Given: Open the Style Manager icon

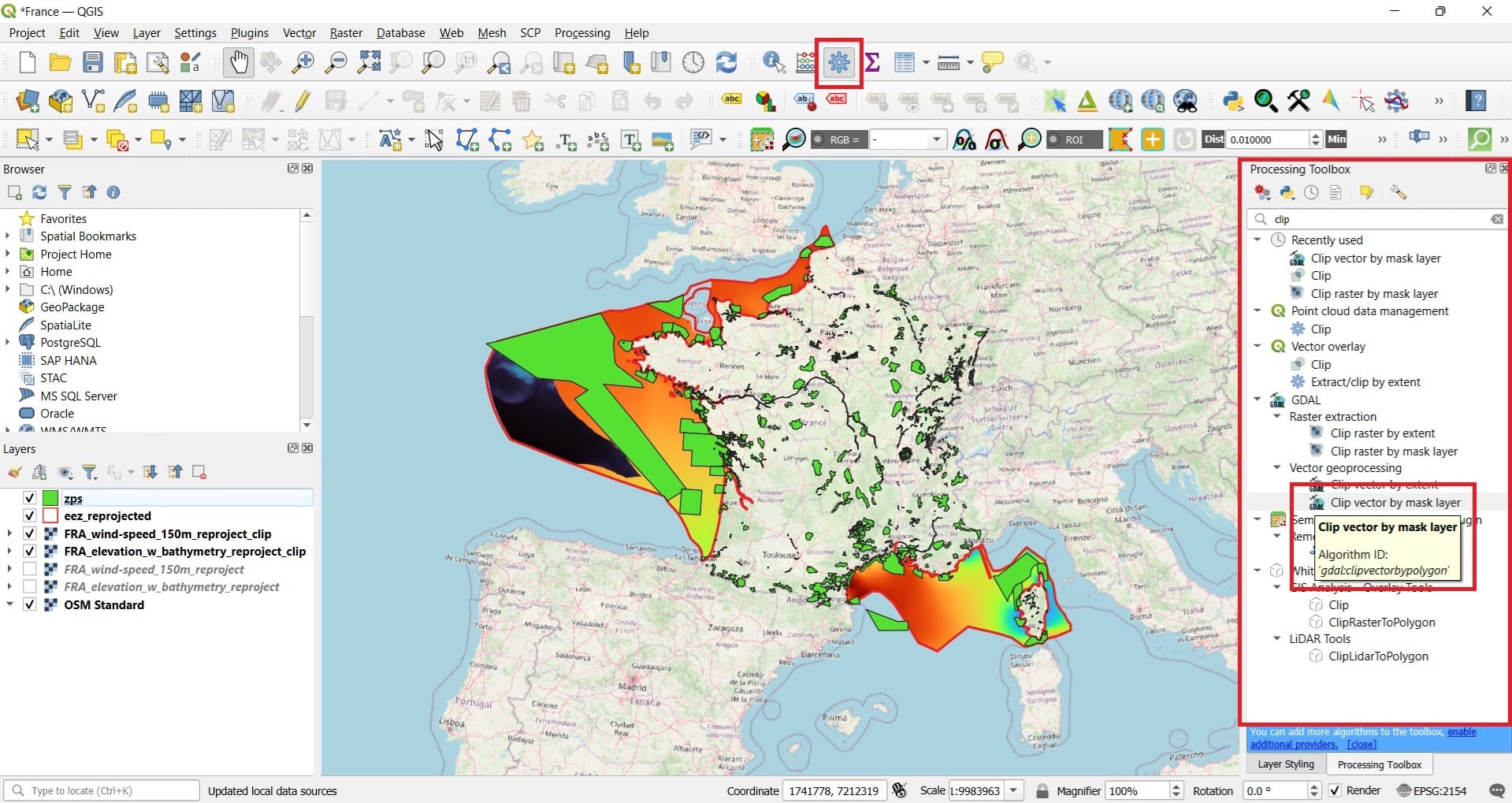Looking at the screenshot, I should pos(191,62).
